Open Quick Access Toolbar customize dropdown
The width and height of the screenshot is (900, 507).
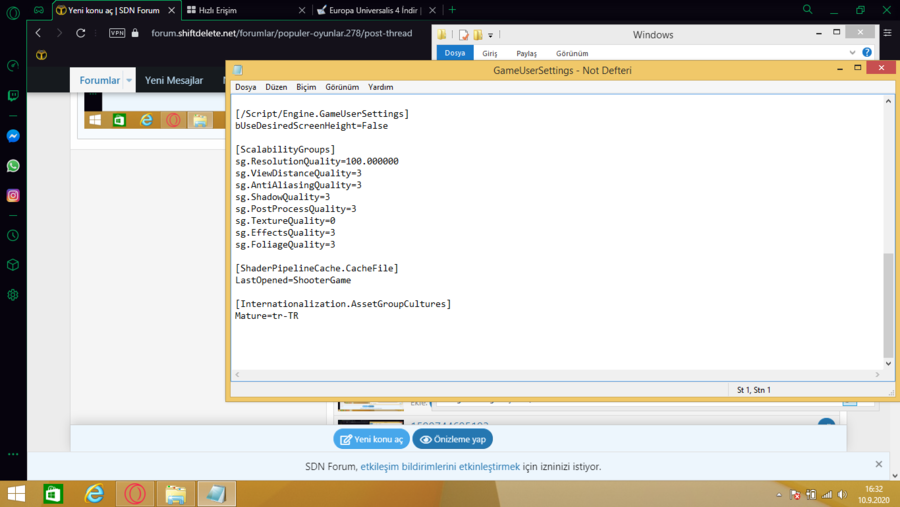(491, 35)
